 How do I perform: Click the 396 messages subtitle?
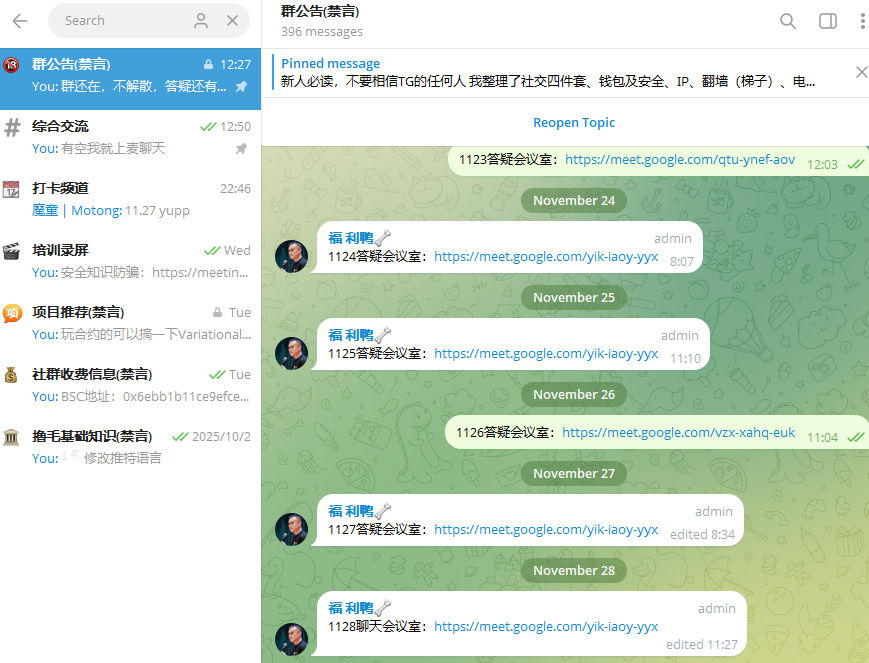click(321, 32)
